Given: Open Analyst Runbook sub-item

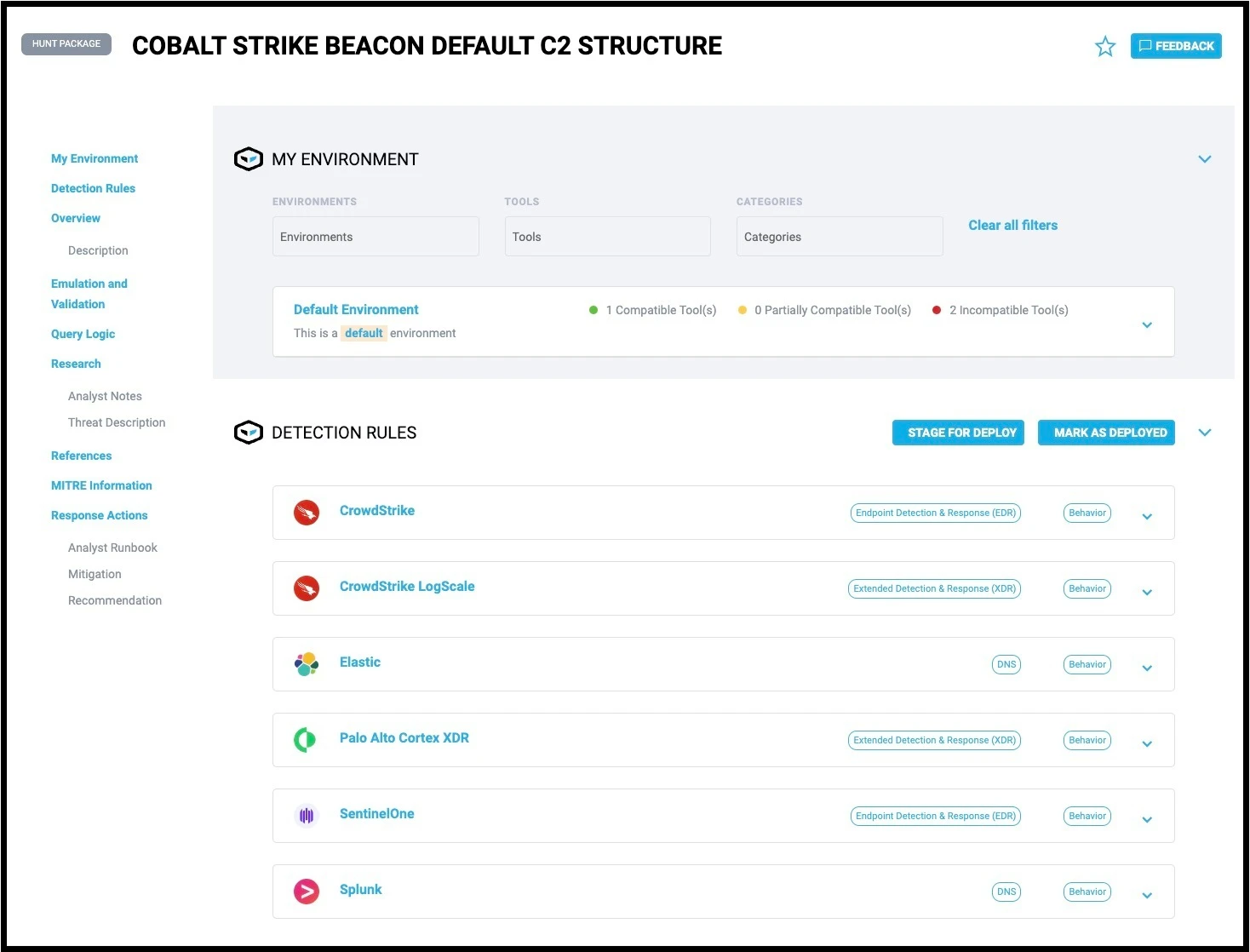Looking at the screenshot, I should coord(112,548).
